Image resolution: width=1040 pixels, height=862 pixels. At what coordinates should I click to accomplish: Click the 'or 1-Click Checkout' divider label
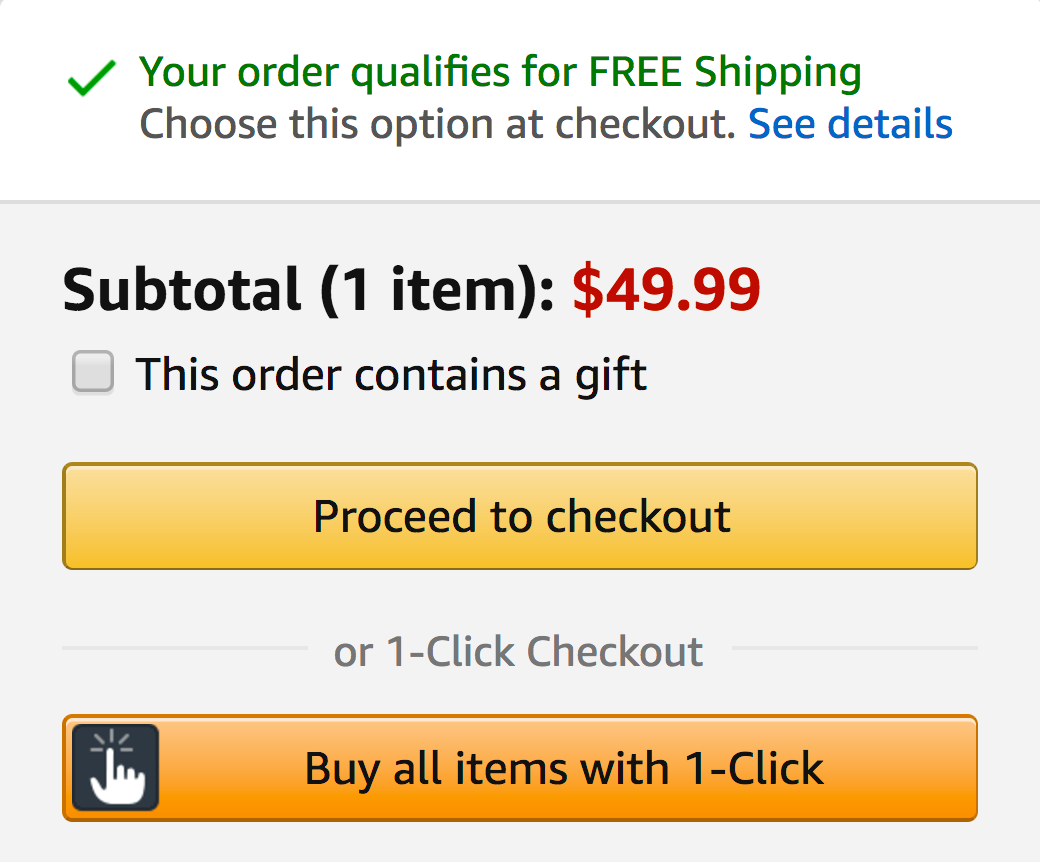(519, 651)
